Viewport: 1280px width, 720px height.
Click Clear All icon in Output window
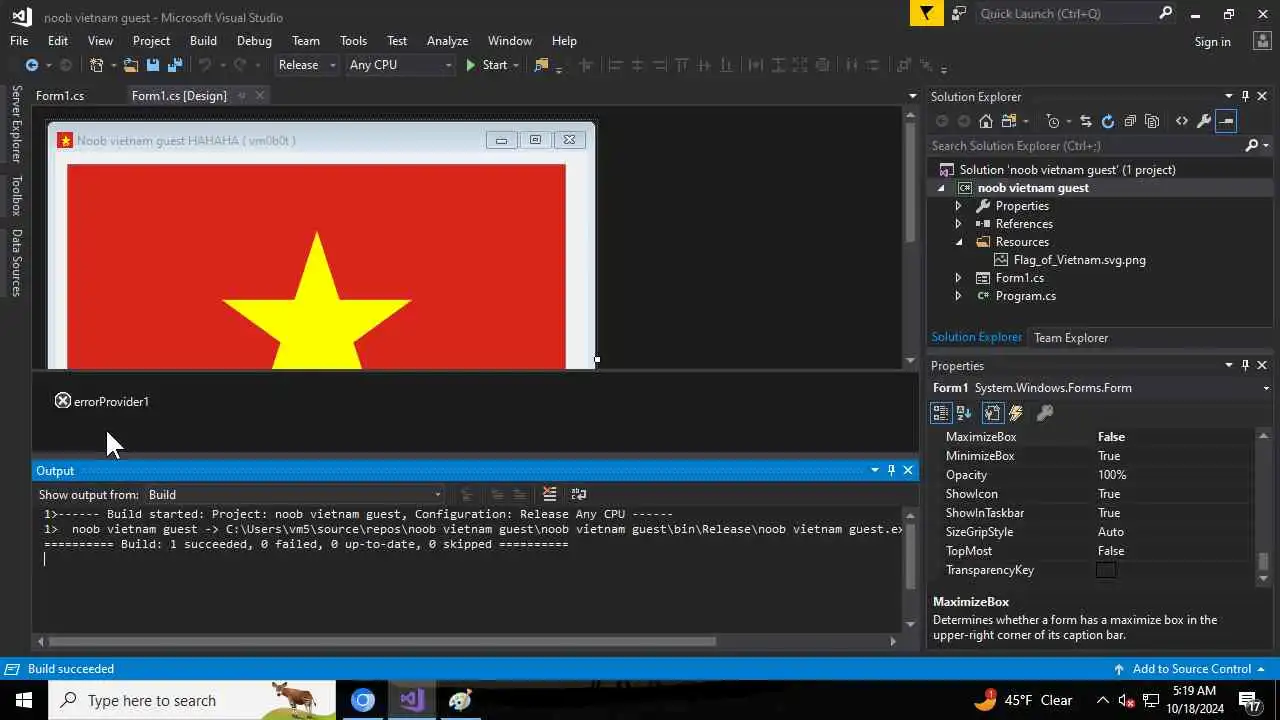tap(549, 494)
